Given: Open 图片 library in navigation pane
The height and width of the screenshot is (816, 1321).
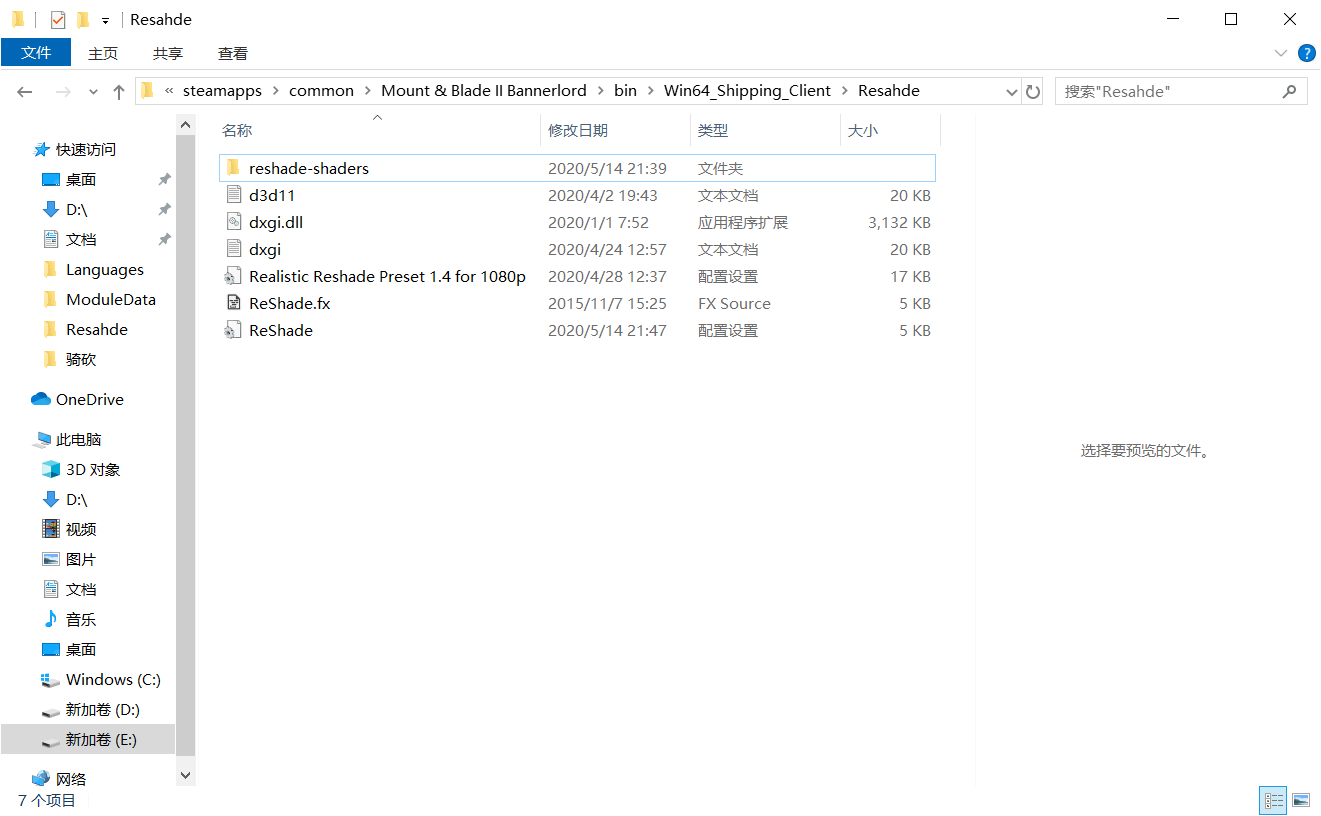Looking at the screenshot, I should point(81,559).
